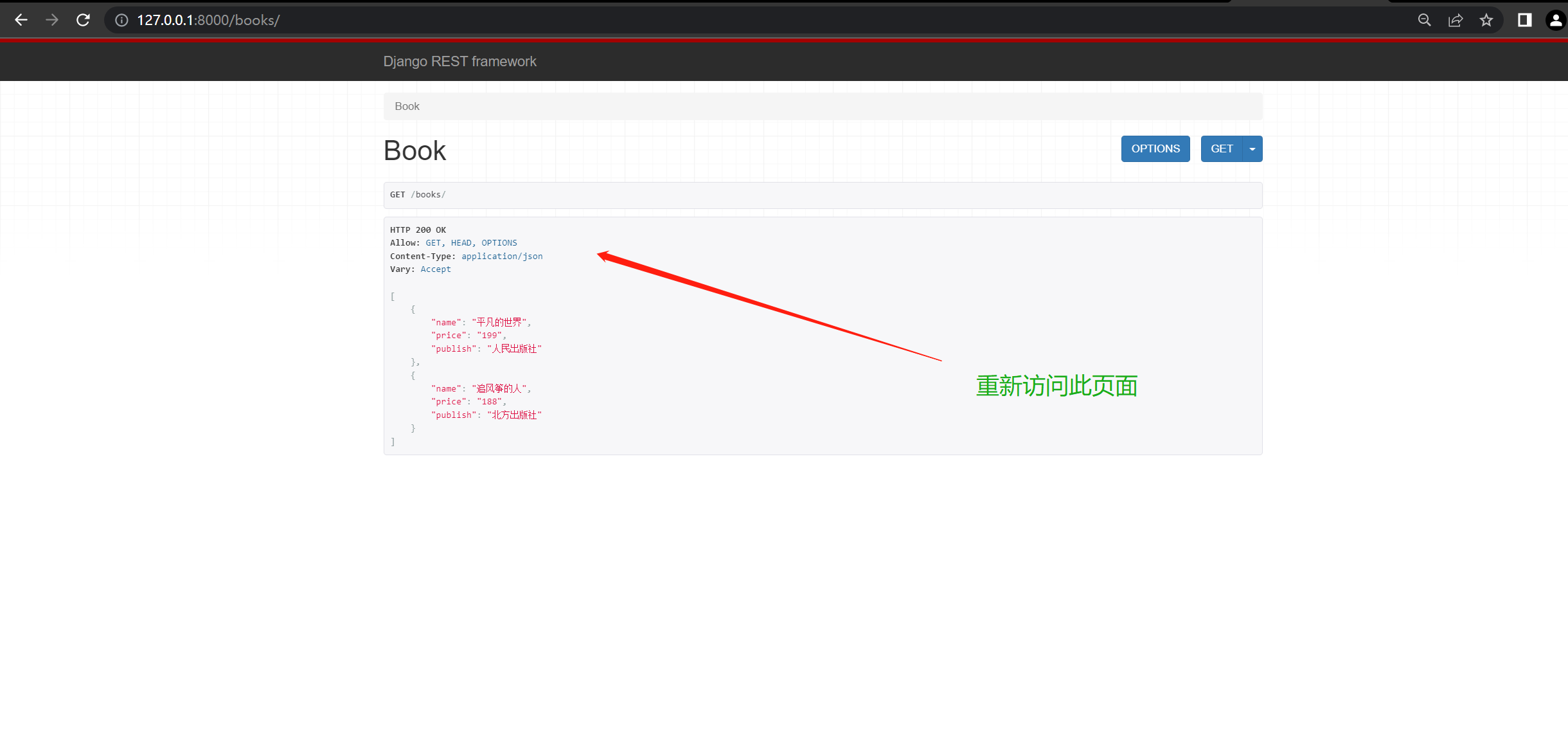Click the GET /books/ request line
This screenshot has height=731, width=1568.
(x=418, y=195)
